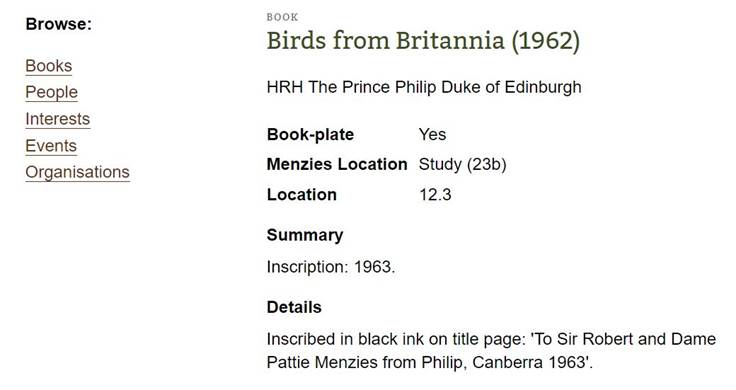736x390 pixels.
Task: Click the Book-plate value Yes
Action: (x=432, y=135)
